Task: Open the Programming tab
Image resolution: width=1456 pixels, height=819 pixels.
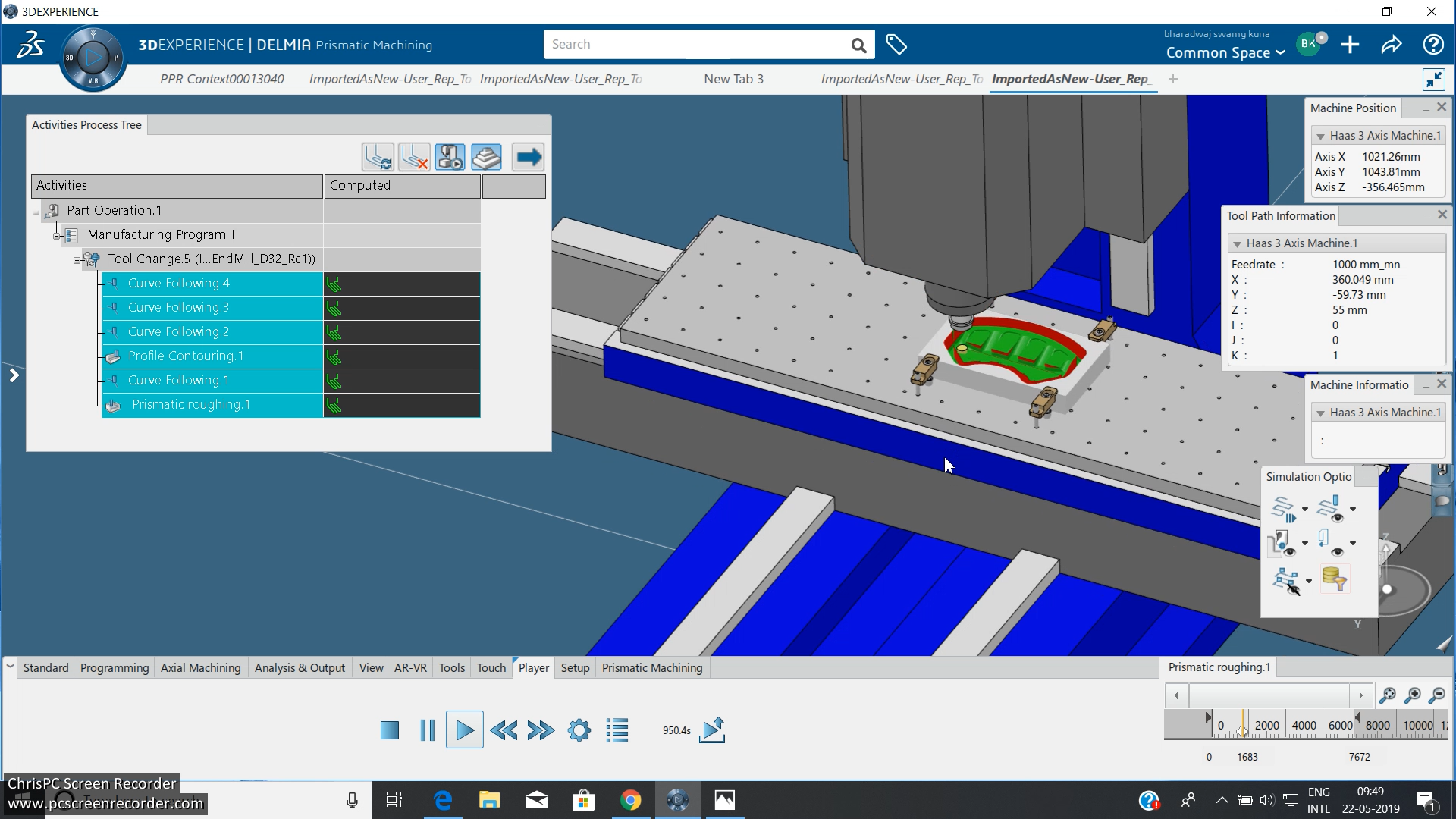Action: coord(115,668)
